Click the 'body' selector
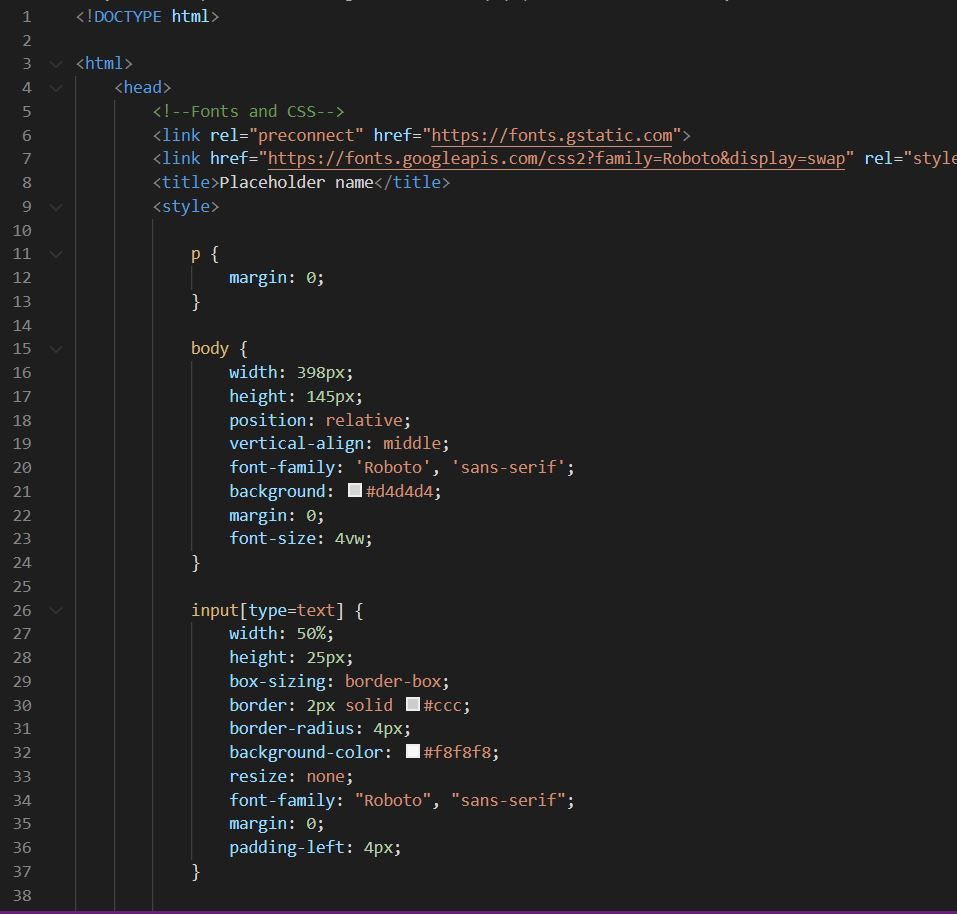This screenshot has height=914, width=957. [x=209, y=348]
